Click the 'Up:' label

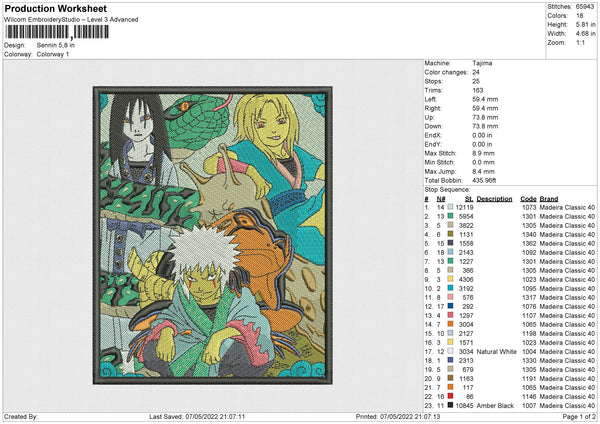click(429, 117)
